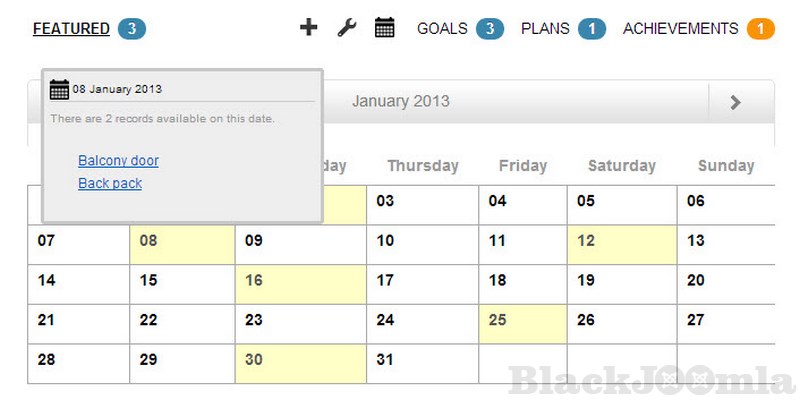The height and width of the screenshot is (400, 800).
Task: Click the January 2013 month header
Action: (x=401, y=101)
